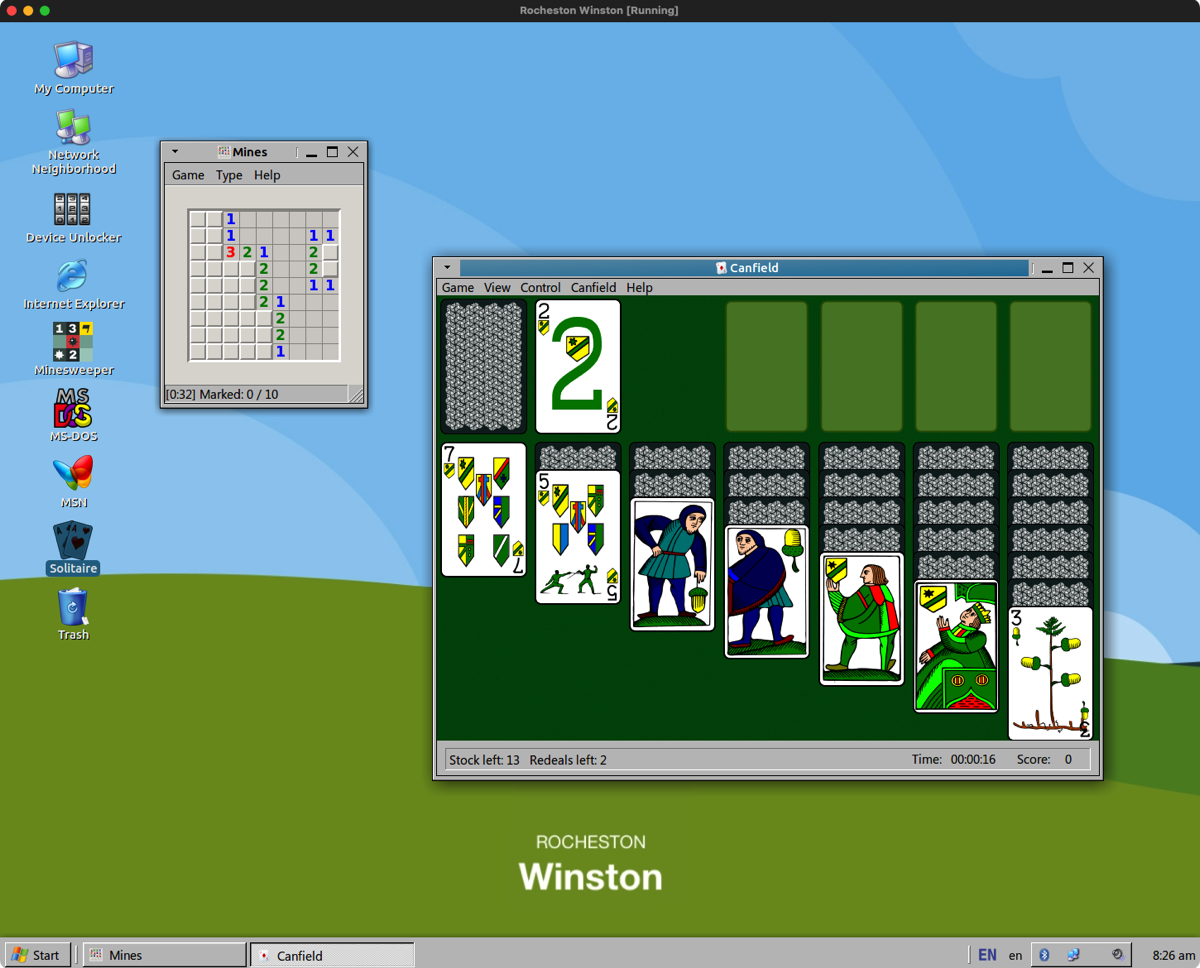Open the Type menu in Mines

point(229,175)
